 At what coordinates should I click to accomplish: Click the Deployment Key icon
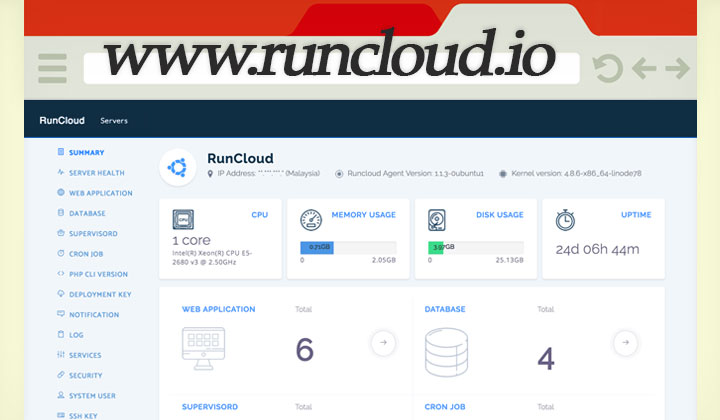click(61, 293)
